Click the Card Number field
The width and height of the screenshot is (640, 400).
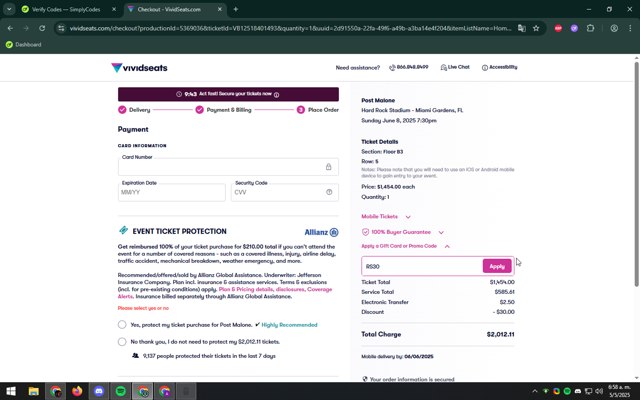click(230, 165)
